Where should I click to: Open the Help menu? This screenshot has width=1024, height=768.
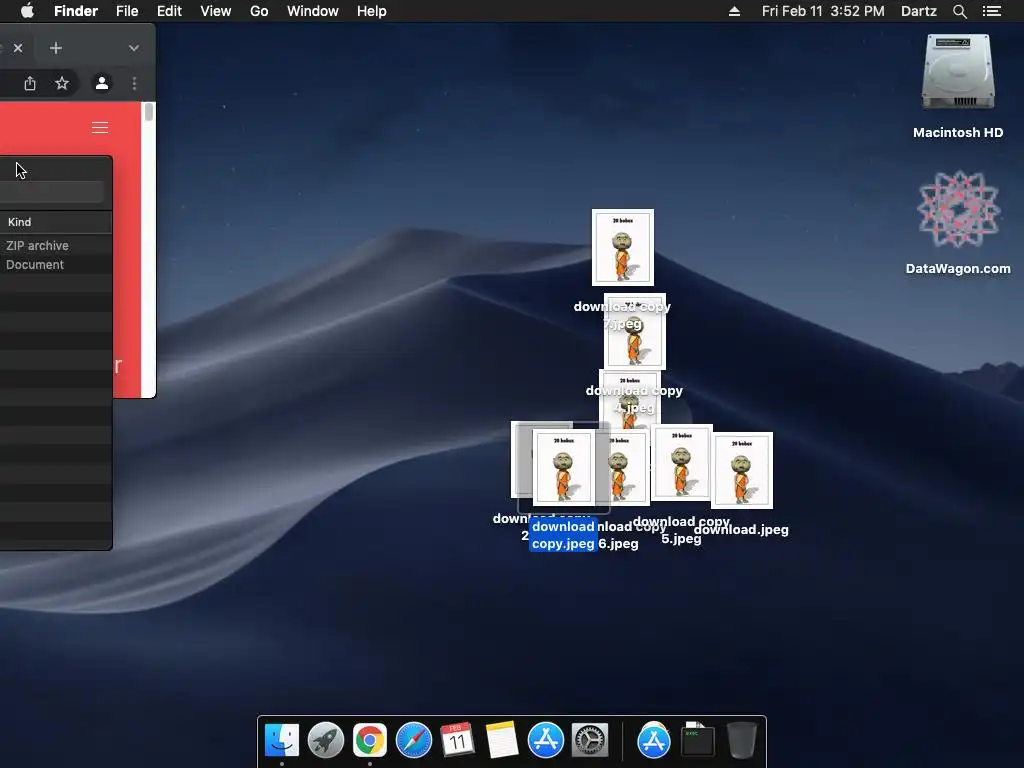point(372,11)
